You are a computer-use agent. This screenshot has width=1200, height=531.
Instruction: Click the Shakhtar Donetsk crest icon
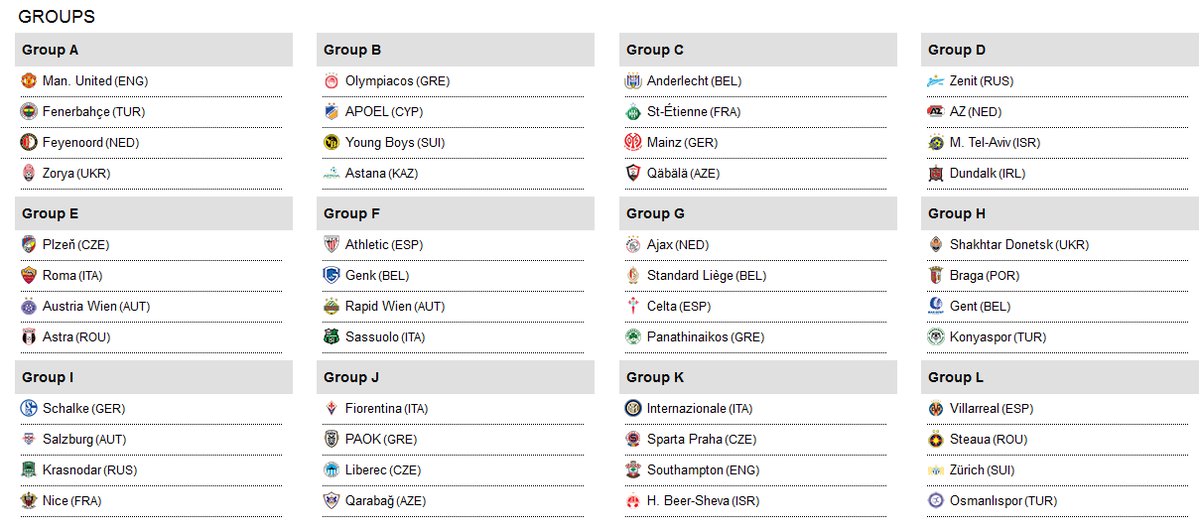pos(935,245)
